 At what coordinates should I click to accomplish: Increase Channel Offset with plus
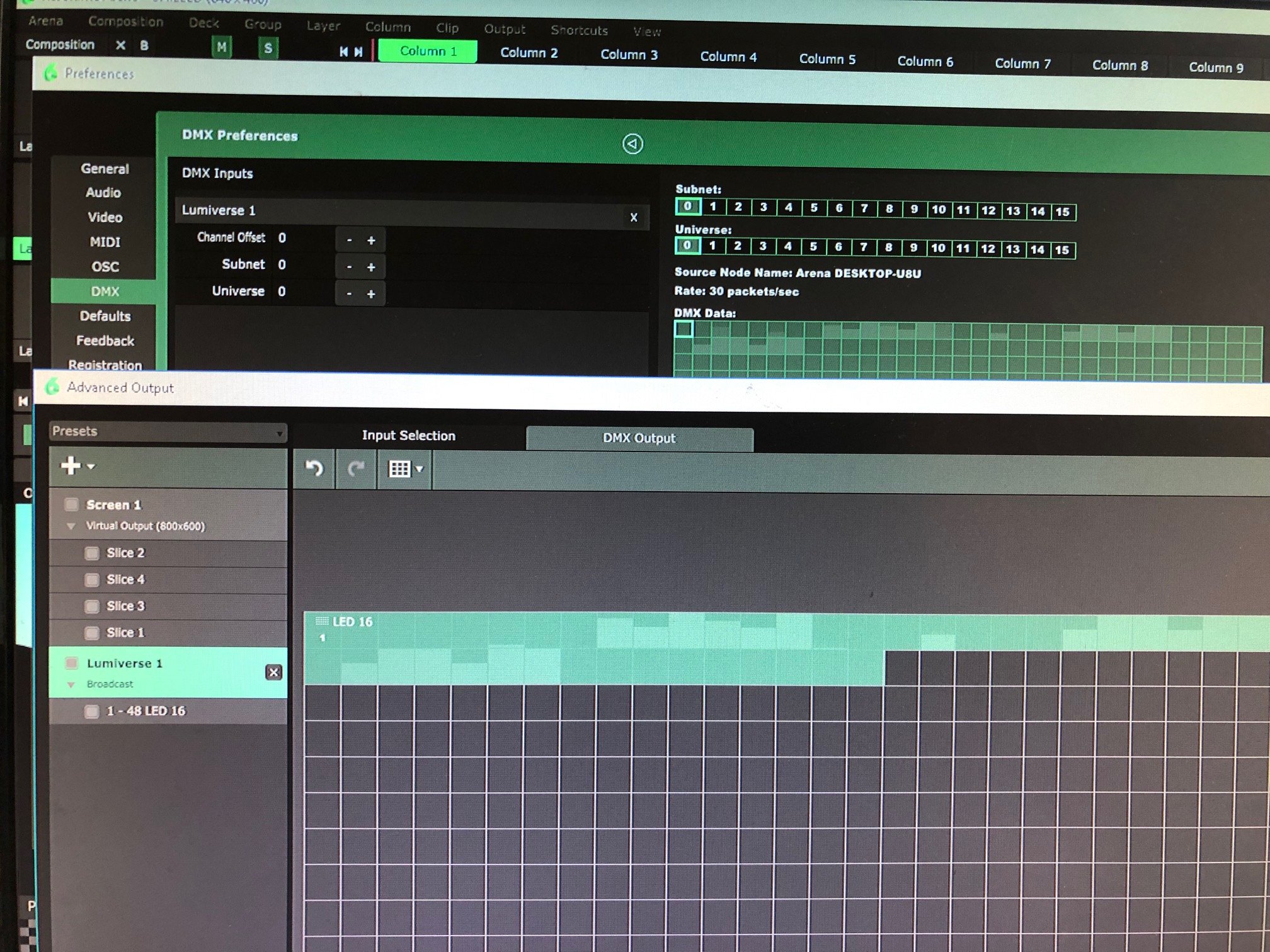(x=371, y=241)
